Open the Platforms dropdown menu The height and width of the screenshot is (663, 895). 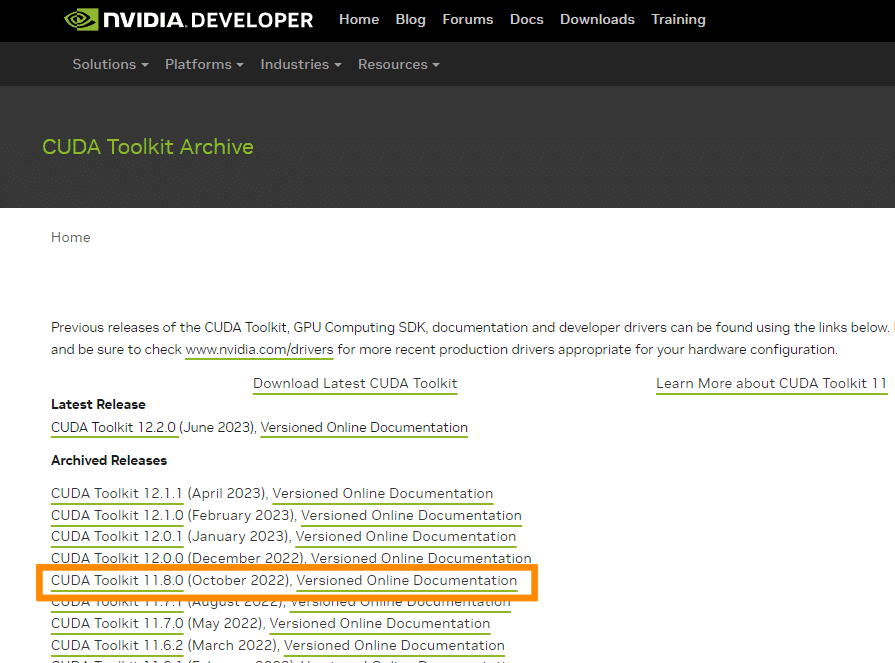pos(204,64)
